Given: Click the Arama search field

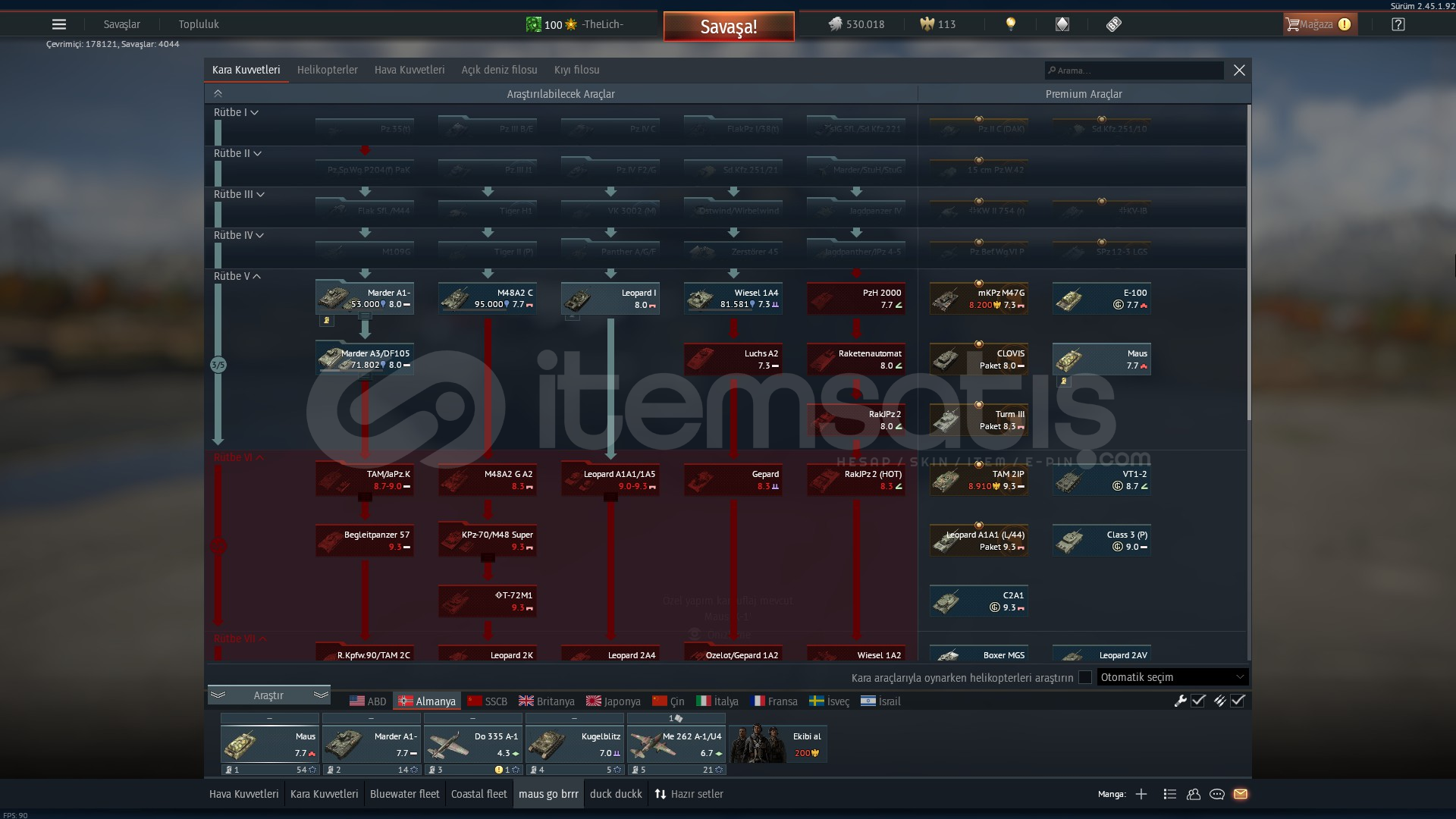Looking at the screenshot, I should (1134, 71).
